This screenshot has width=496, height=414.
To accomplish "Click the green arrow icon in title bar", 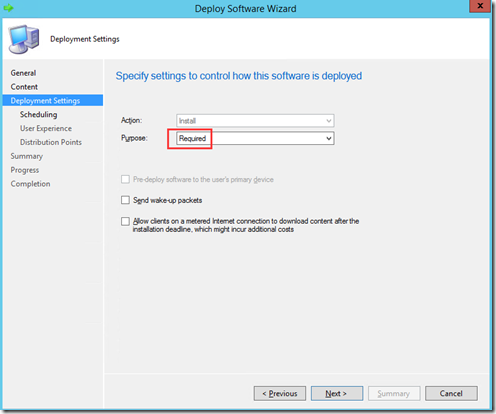I will coord(8,8).
